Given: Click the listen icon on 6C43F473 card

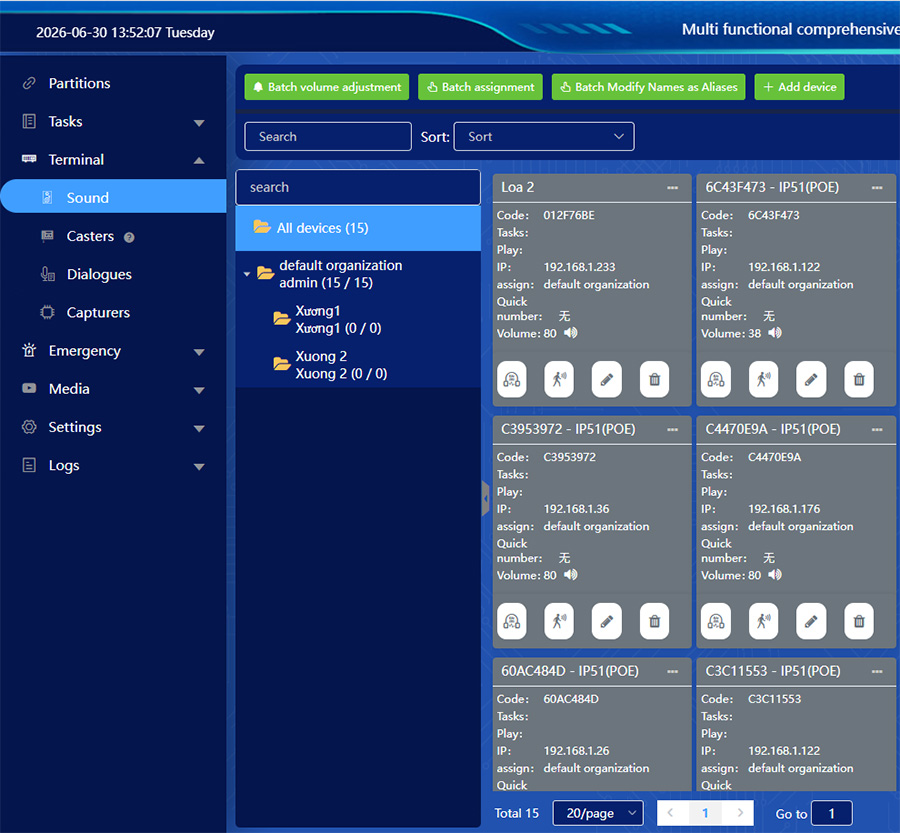Looking at the screenshot, I should point(716,379).
